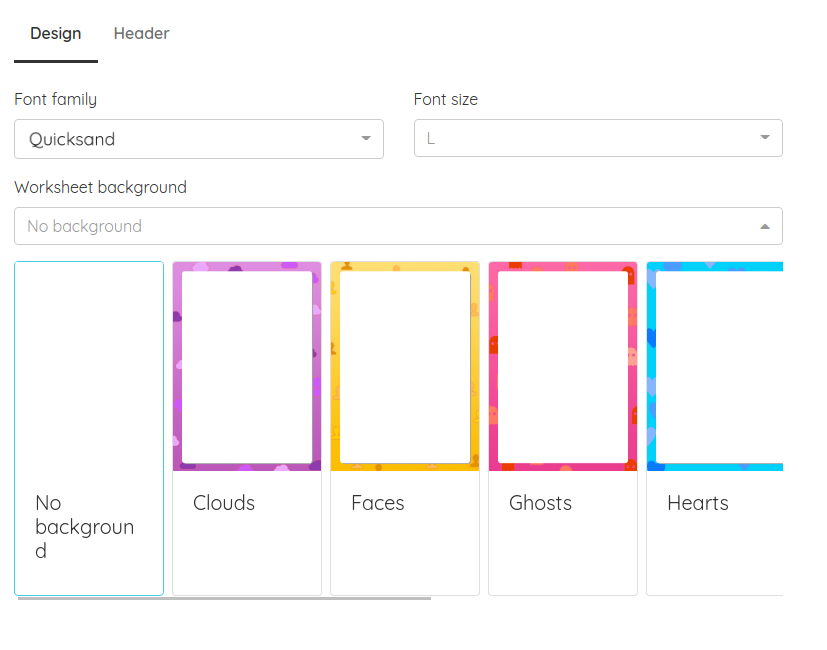Click the No background placeholder text
Viewport: 827px width, 650px height.
[x=85, y=225]
